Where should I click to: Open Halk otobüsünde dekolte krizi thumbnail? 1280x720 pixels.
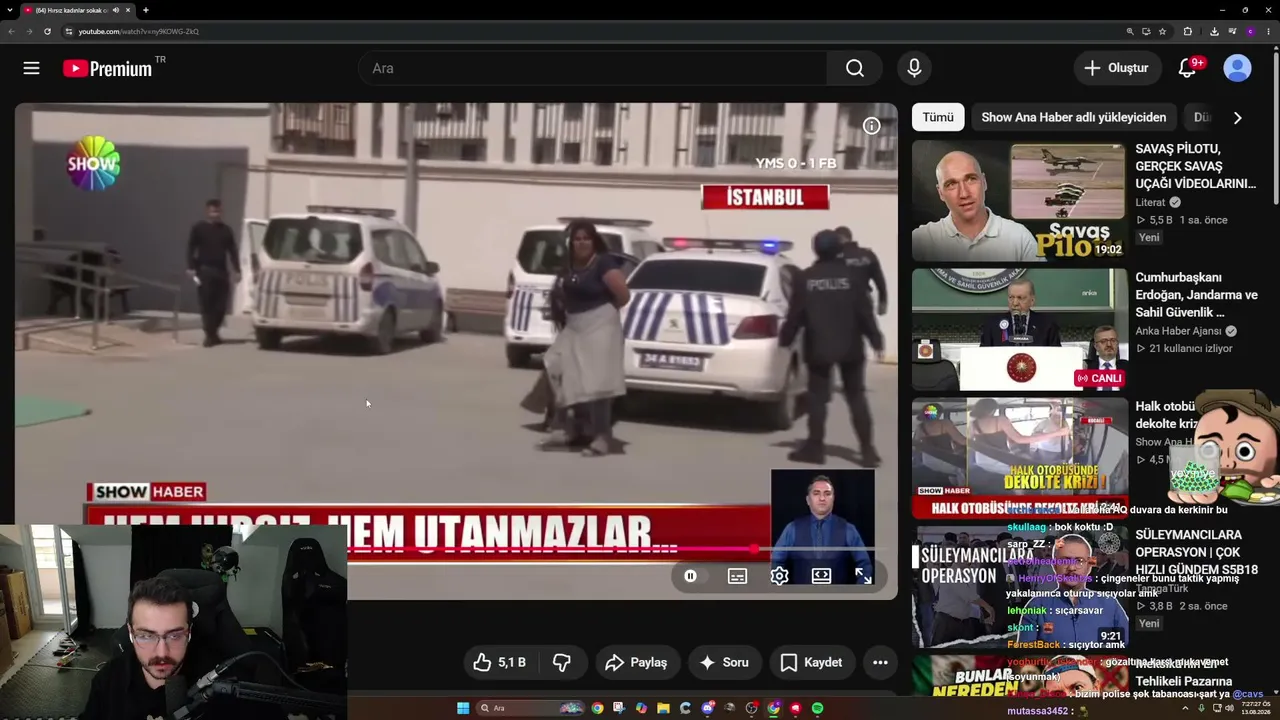point(1019,458)
